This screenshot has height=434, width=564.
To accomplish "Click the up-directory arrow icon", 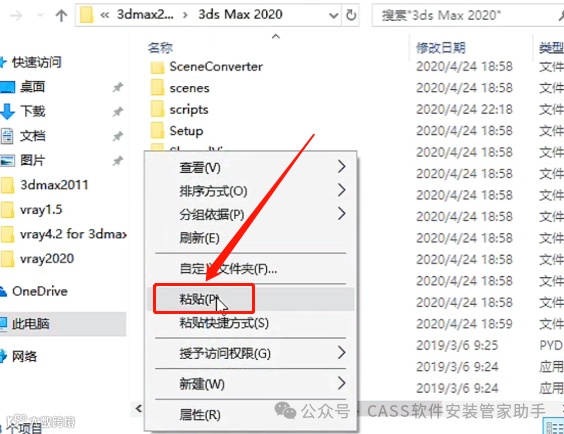I will pos(61,15).
